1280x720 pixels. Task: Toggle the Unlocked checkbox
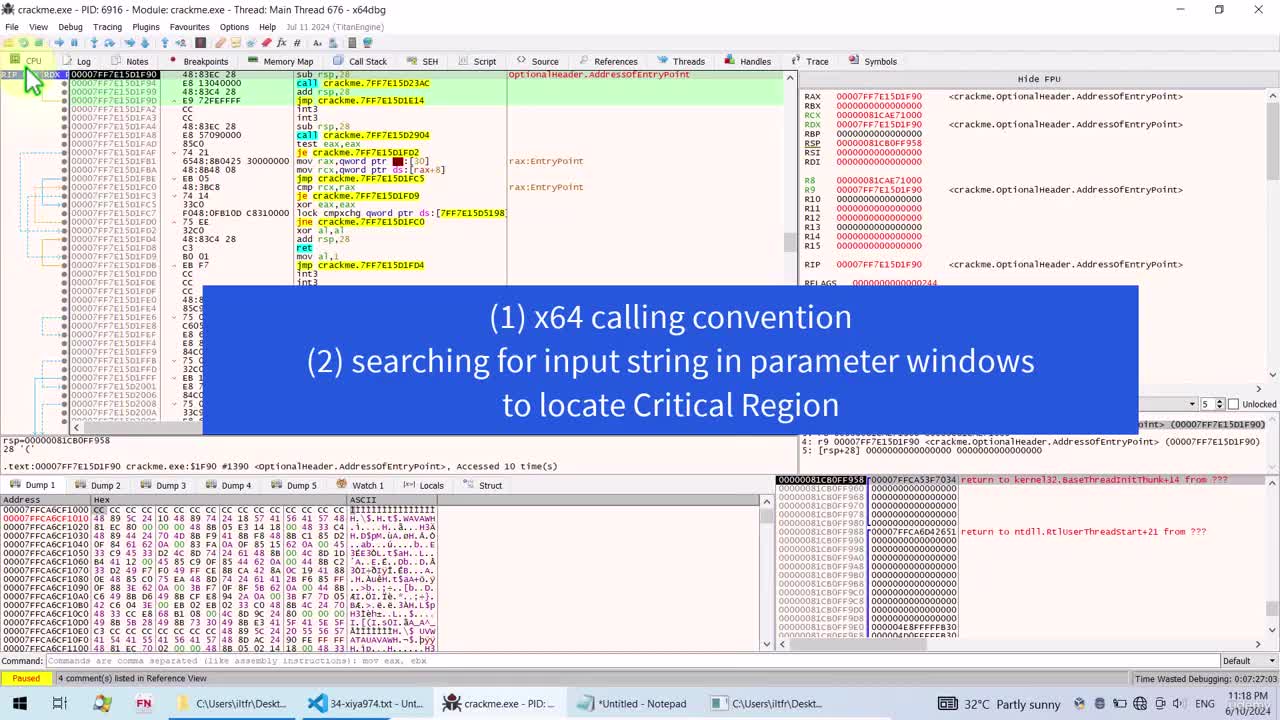[1233, 404]
